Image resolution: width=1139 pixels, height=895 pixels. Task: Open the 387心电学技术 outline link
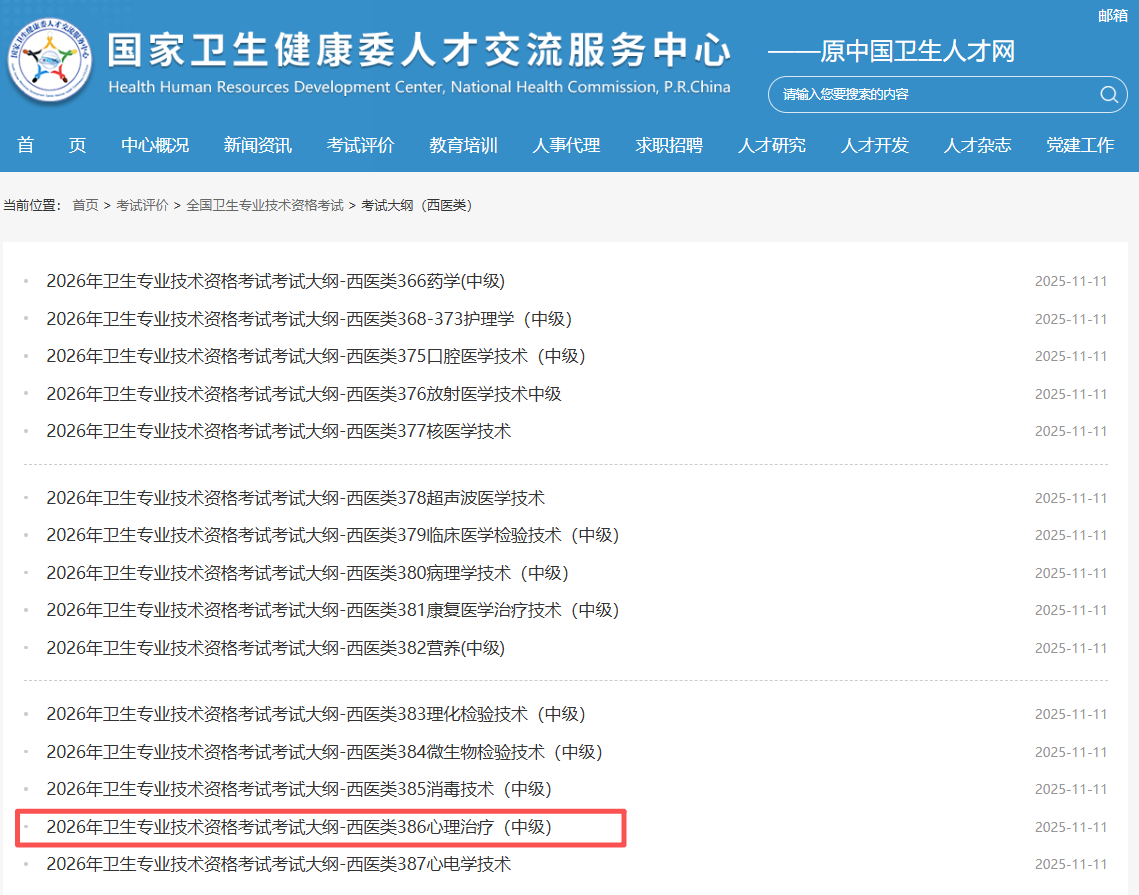[x=278, y=864]
